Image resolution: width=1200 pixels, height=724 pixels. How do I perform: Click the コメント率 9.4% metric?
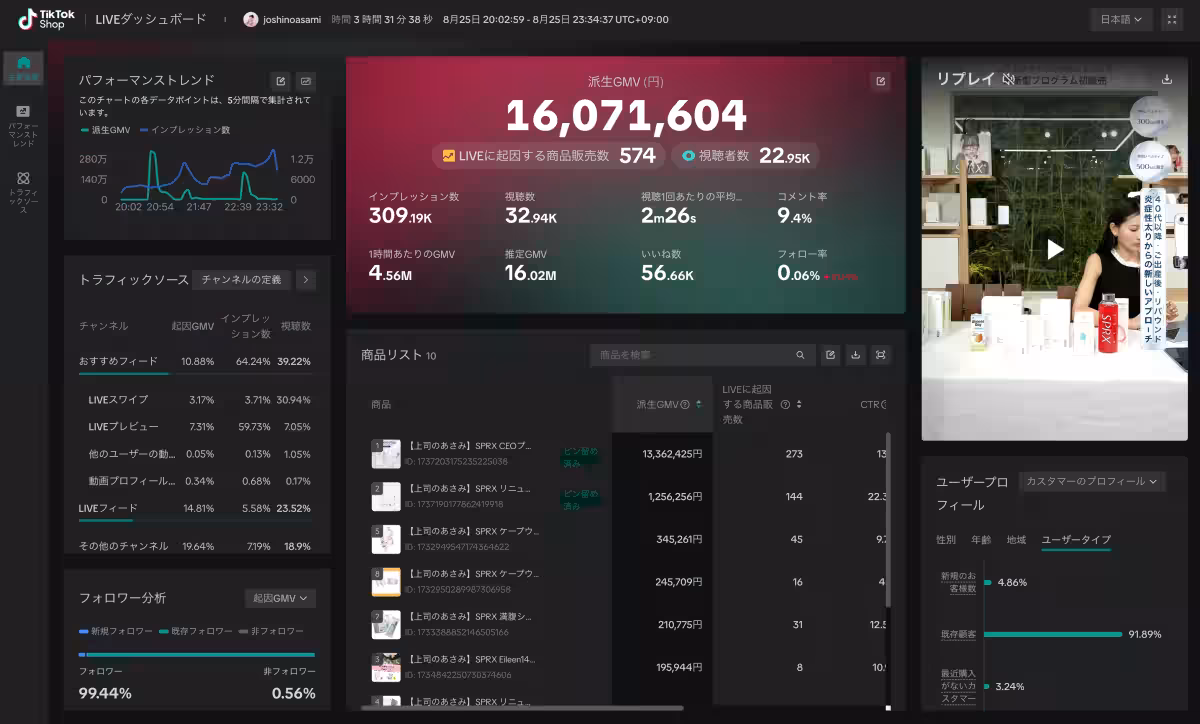(x=803, y=209)
